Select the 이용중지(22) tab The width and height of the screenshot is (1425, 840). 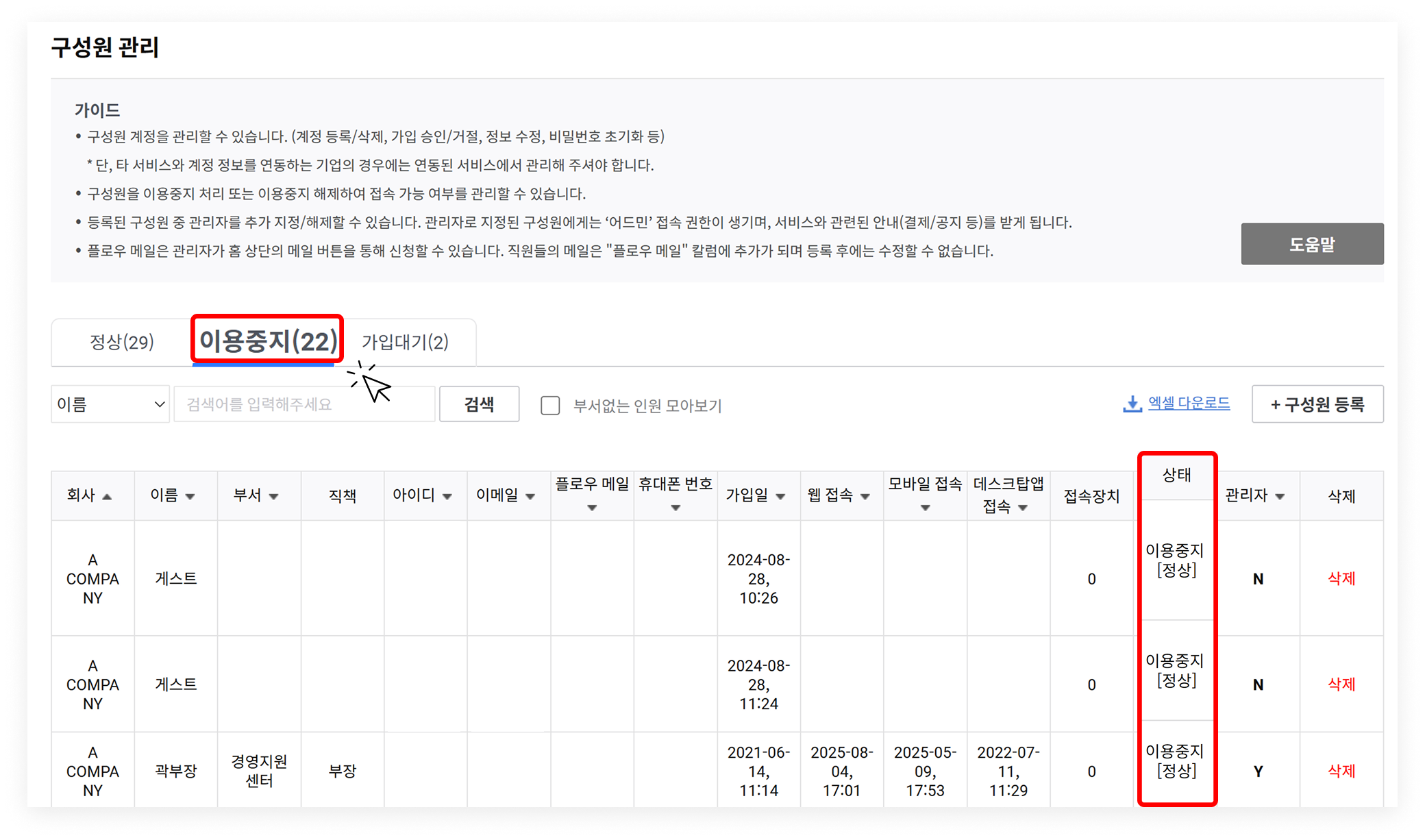267,341
